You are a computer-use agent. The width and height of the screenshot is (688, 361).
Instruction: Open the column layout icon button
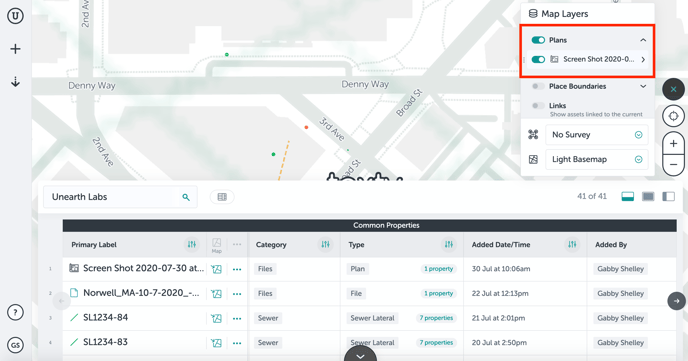click(x=222, y=197)
